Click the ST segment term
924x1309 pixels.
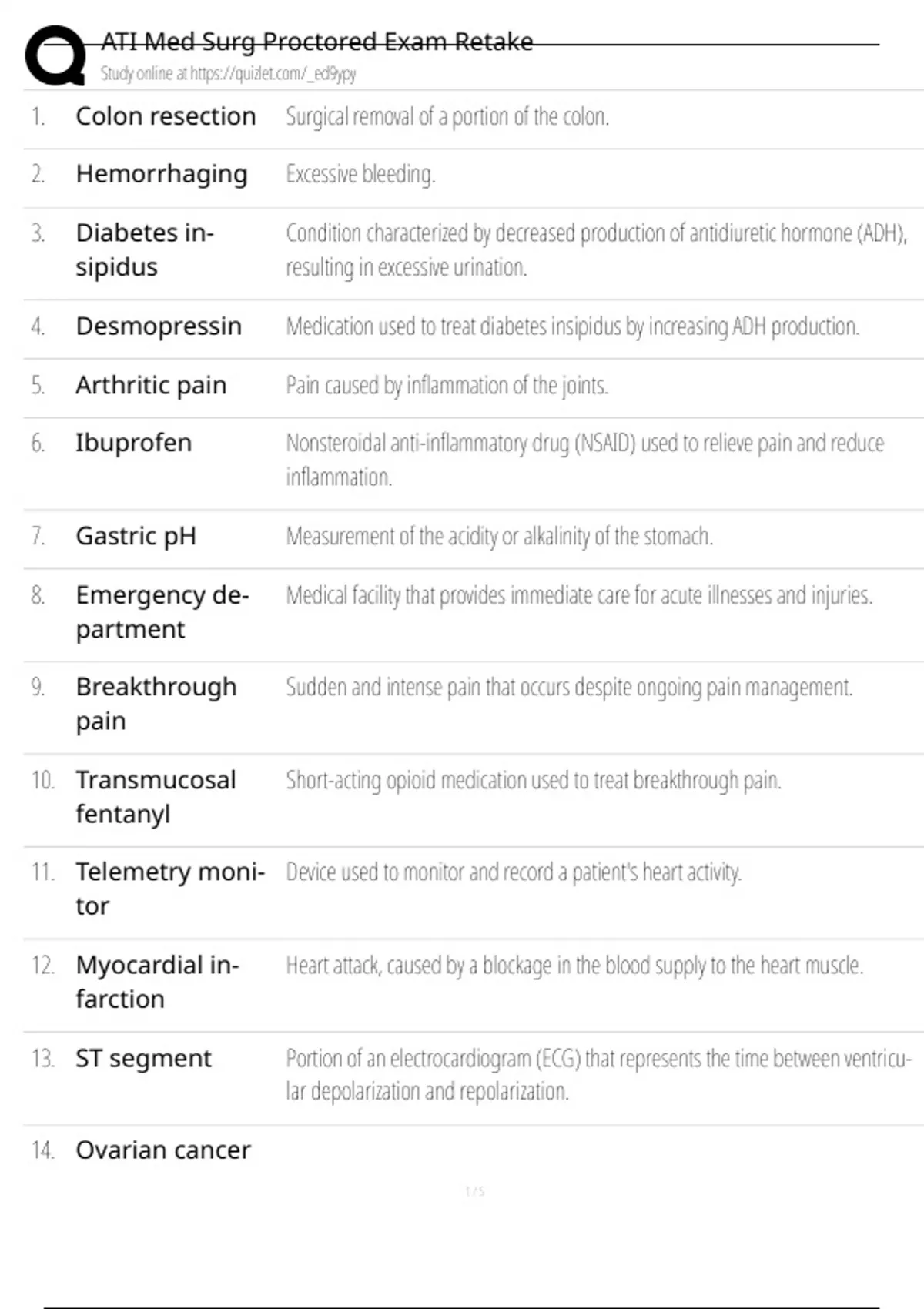[143, 1059]
